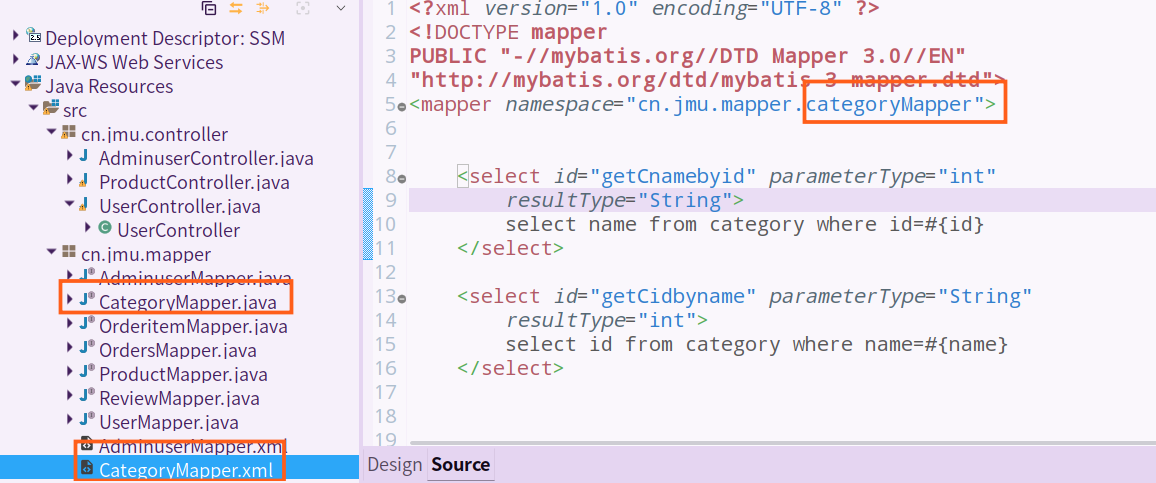Viewport: 1156px width, 483px height.
Task: Click "getCidbyname" id value in editor
Action: (675, 296)
